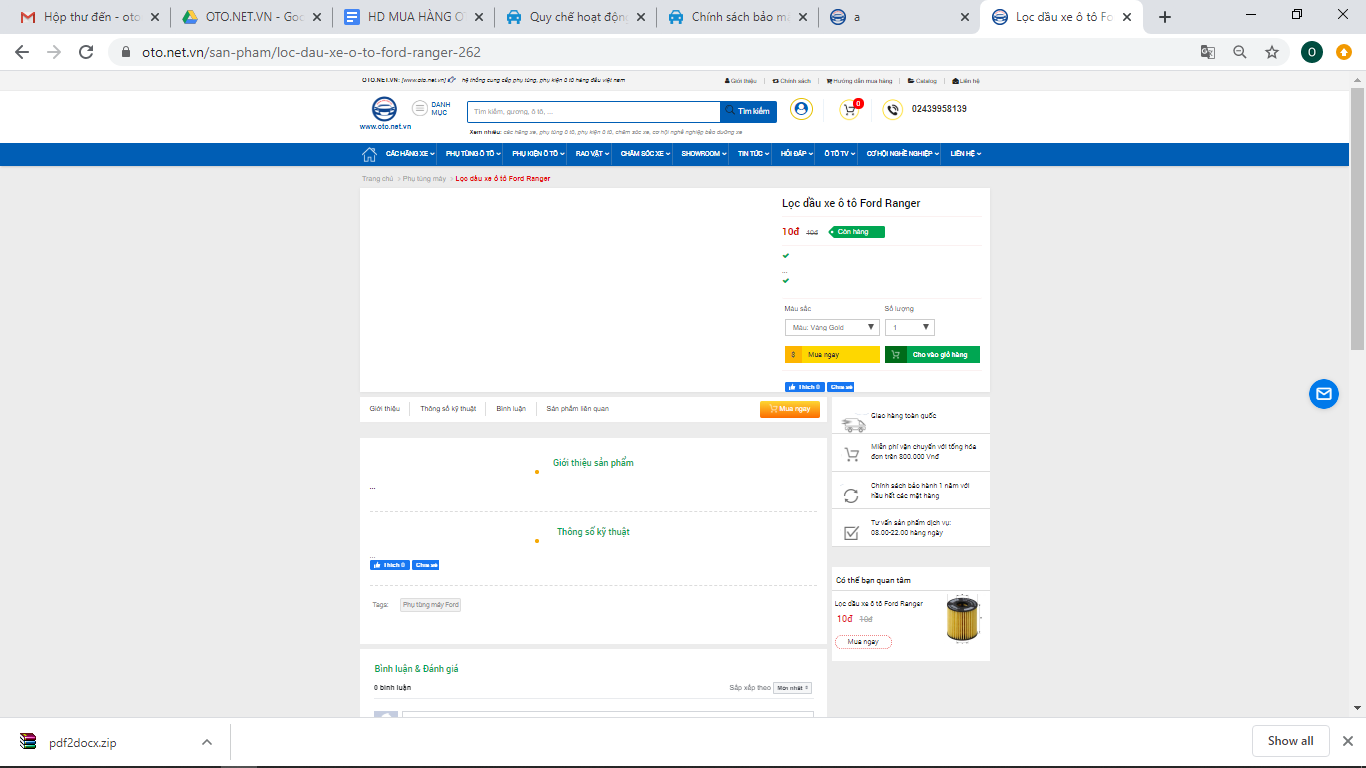Open the Ô TÔ TV menu
This screenshot has width=1366, height=768.
(841, 154)
